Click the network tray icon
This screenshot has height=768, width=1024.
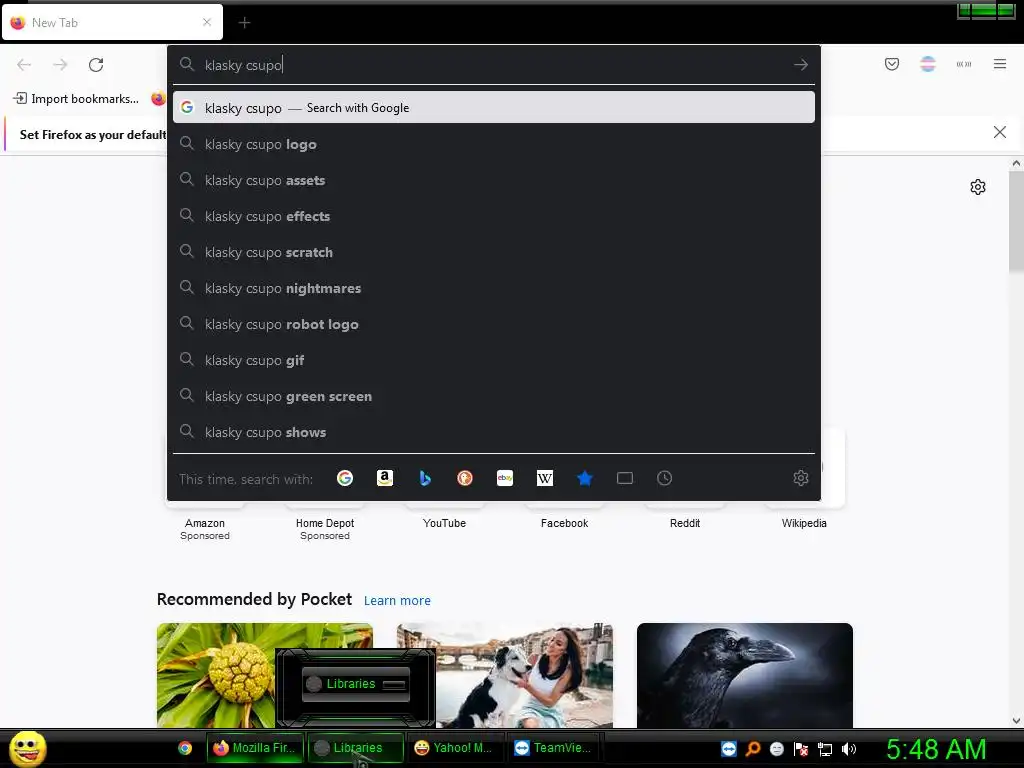pyautogui.click(x=825, y=749)
